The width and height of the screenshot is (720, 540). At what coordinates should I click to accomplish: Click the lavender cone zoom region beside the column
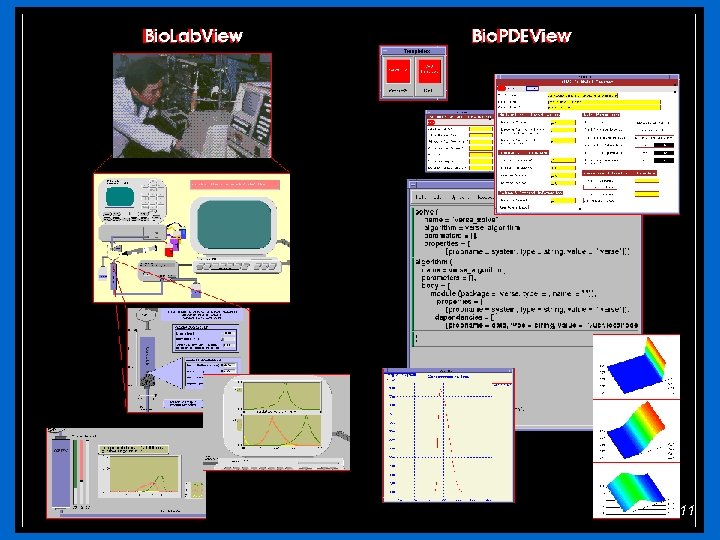[169, 373]
